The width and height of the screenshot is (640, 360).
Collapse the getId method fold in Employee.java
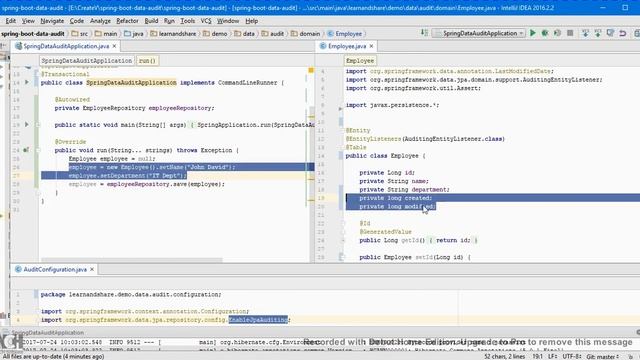342,240
